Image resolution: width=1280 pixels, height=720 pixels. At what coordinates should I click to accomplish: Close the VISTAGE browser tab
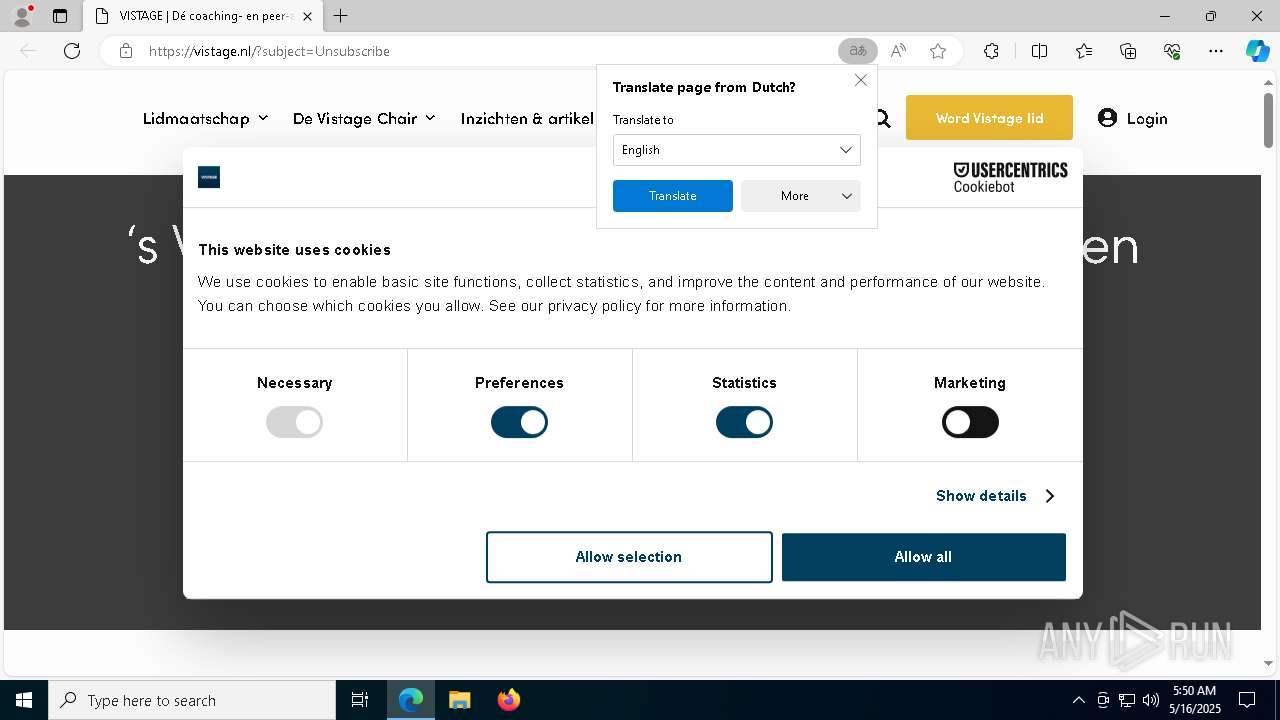click(307, 16)
